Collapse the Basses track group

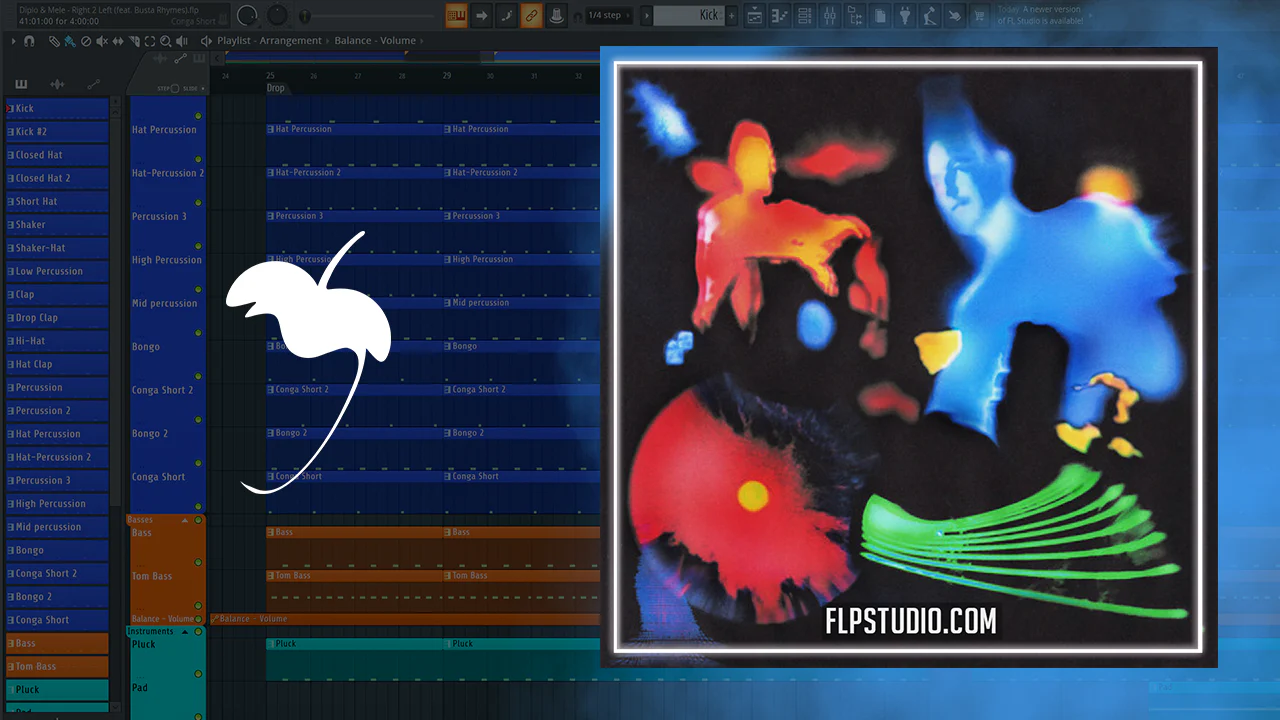coord(184,520)
